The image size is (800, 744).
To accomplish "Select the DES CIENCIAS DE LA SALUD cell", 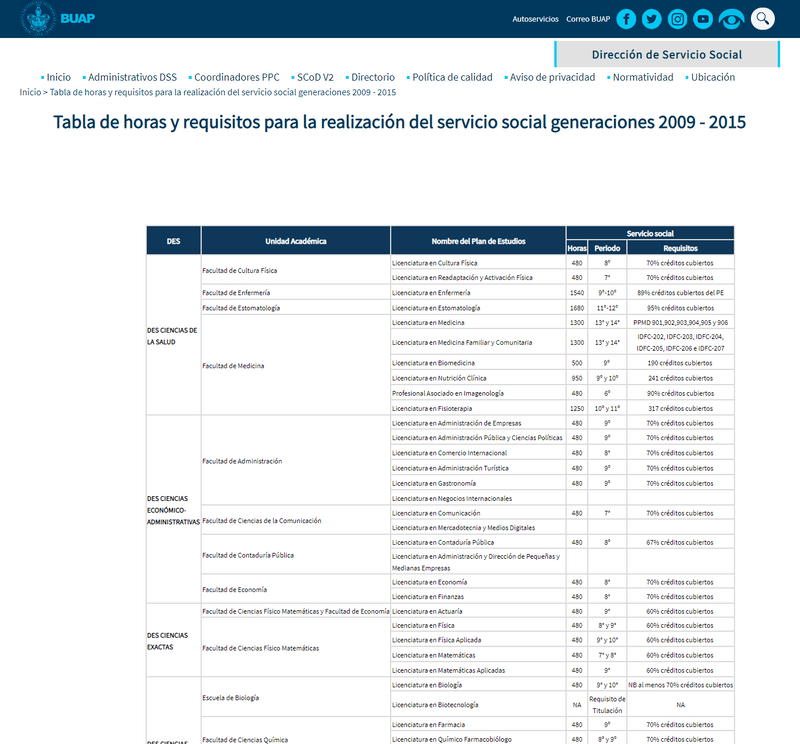I will pos(173,336).
